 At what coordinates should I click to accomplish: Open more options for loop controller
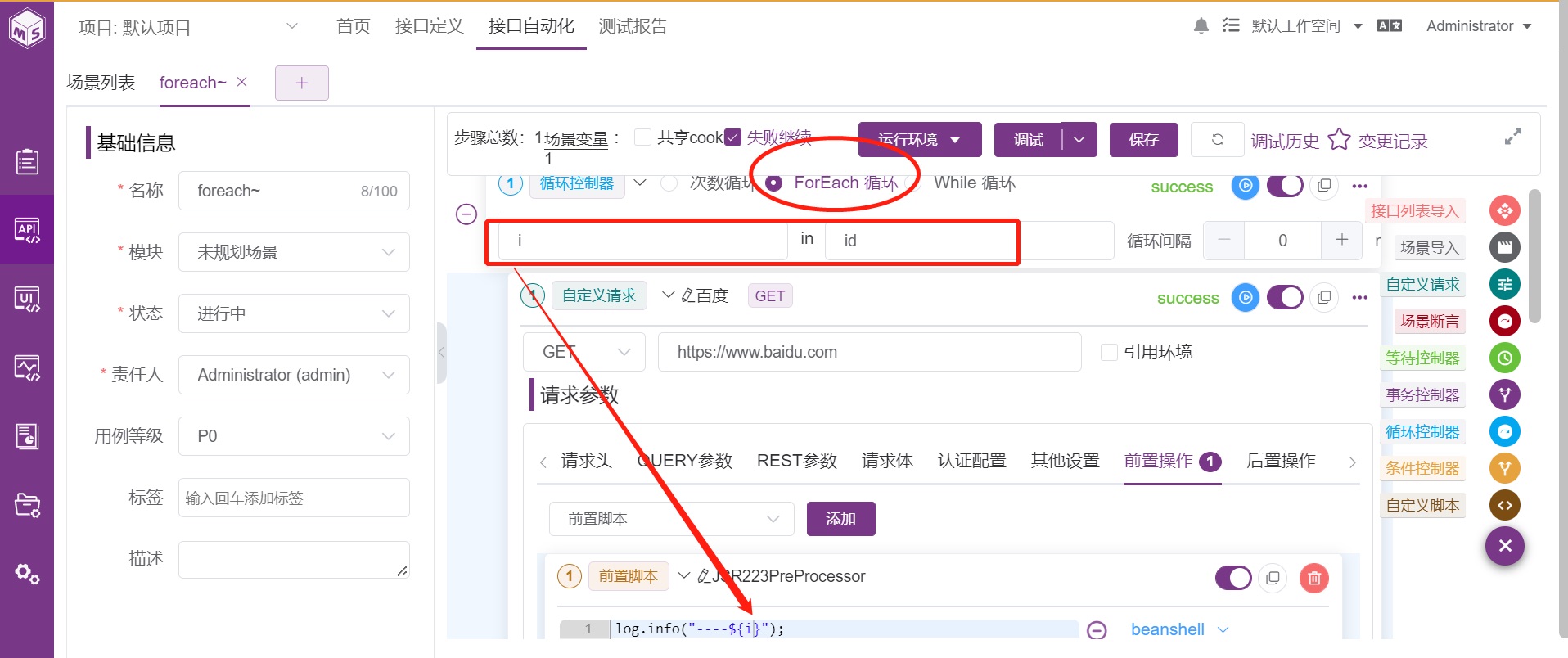[1360, 186]
